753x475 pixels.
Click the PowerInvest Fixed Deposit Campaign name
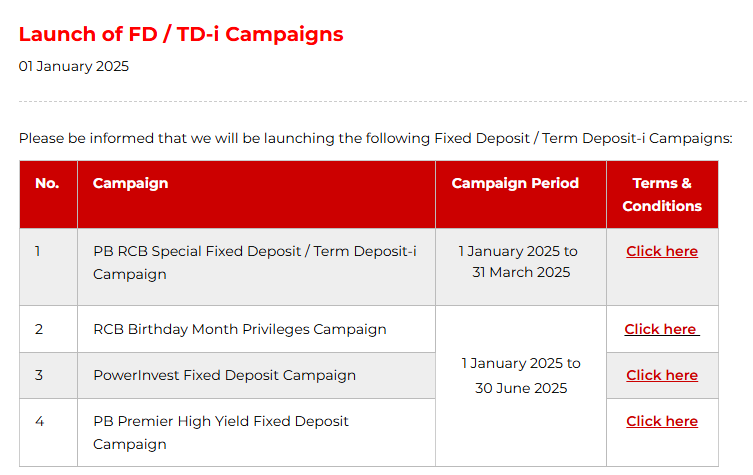224,375
